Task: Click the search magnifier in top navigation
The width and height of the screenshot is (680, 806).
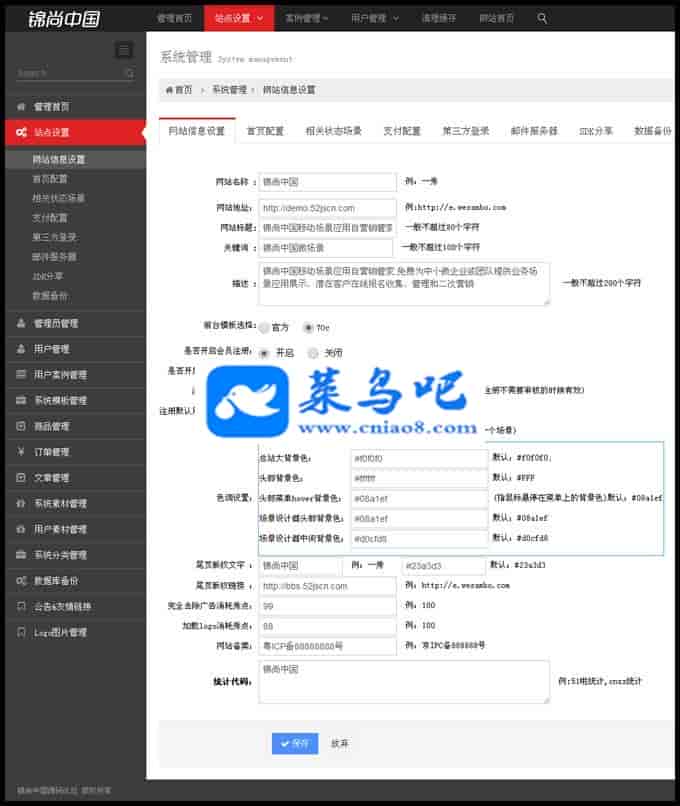Action: click(542, 19)
